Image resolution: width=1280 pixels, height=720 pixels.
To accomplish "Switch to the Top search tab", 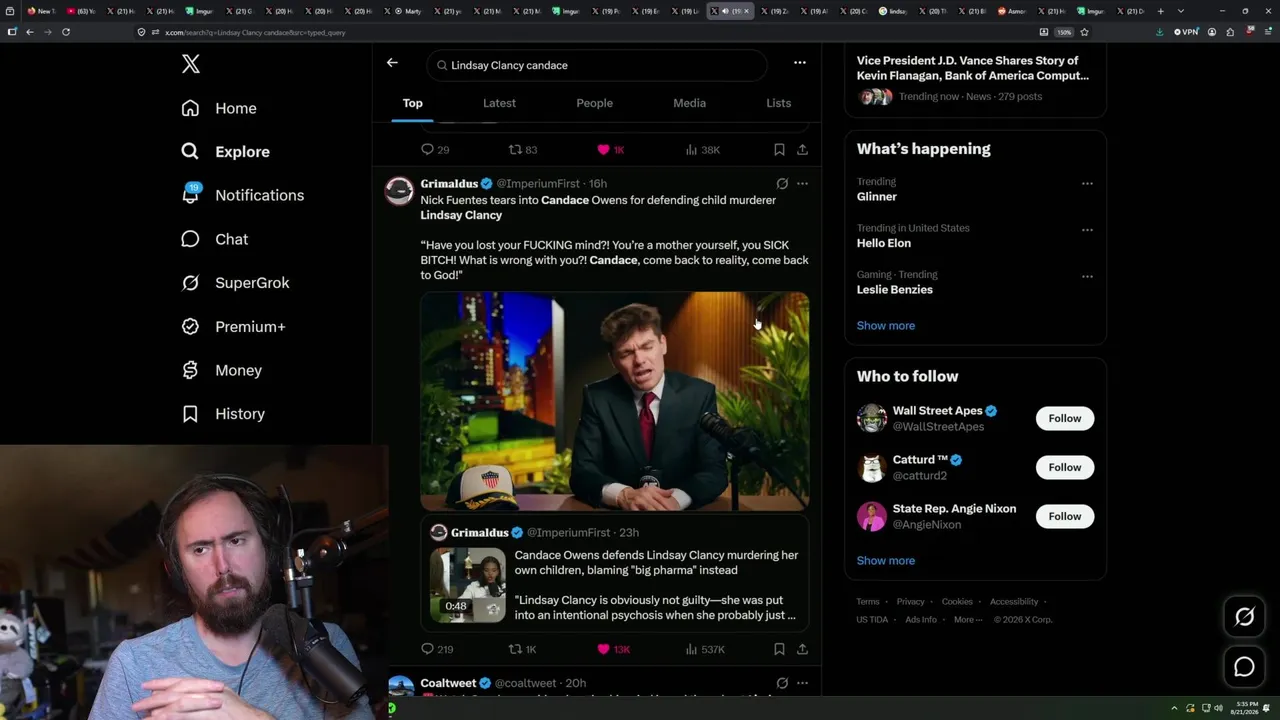I will (x=412, y=103).
